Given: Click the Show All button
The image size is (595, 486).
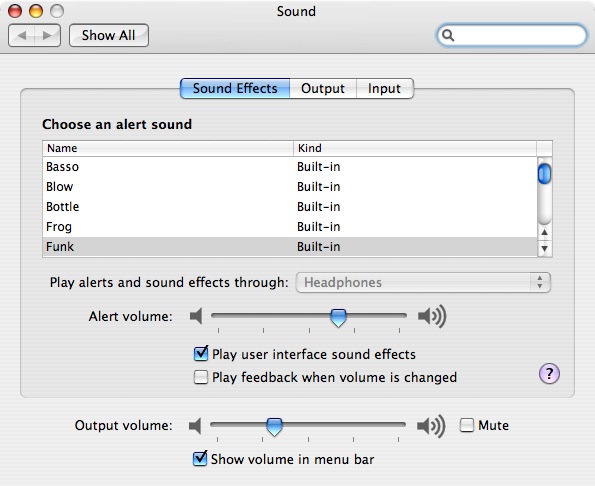Looking at the screenshot, I should pos(109,36).
